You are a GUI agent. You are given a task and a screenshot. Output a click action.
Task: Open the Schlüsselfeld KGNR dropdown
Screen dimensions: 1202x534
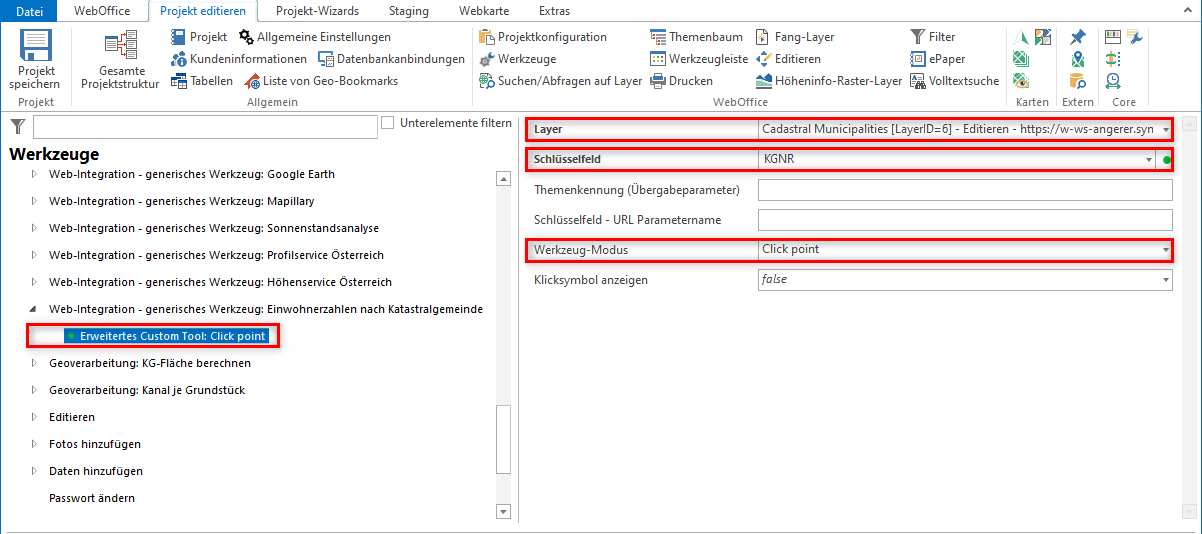tap(1150, 160)
